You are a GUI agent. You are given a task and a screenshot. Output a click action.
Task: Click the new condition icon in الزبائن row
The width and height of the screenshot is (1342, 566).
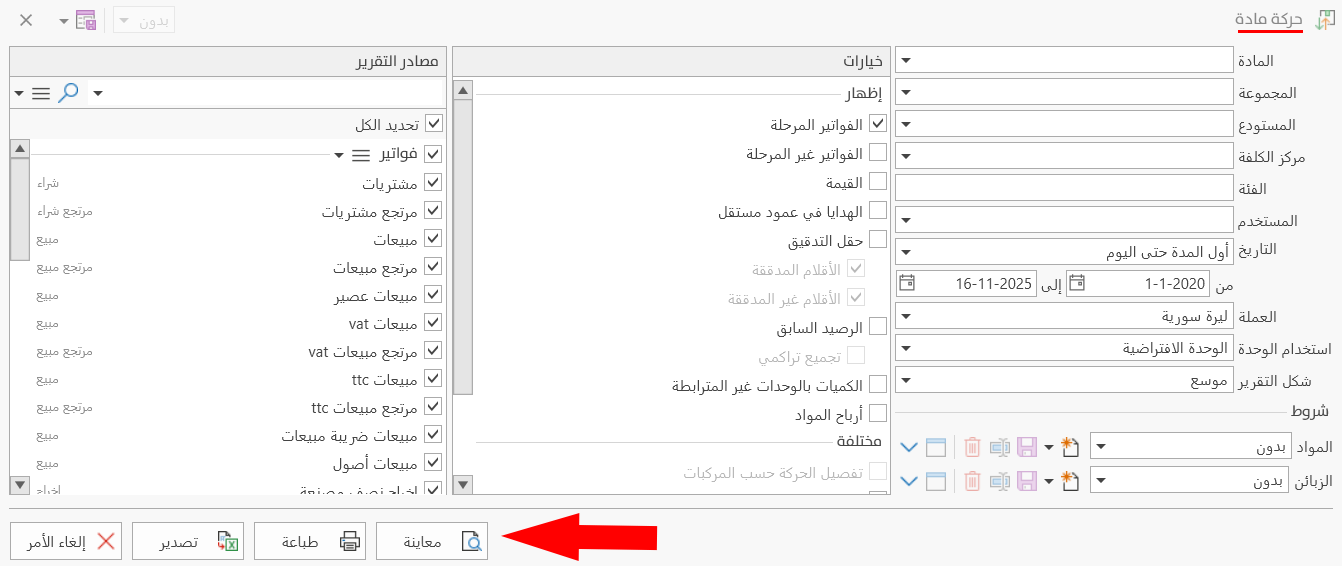1071,481
